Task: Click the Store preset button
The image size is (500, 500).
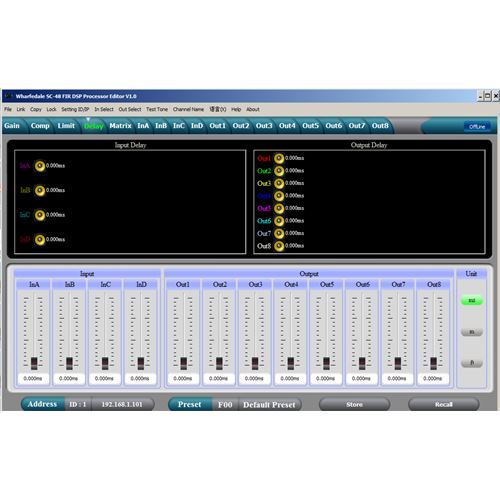Action: (x=354, y=404)
